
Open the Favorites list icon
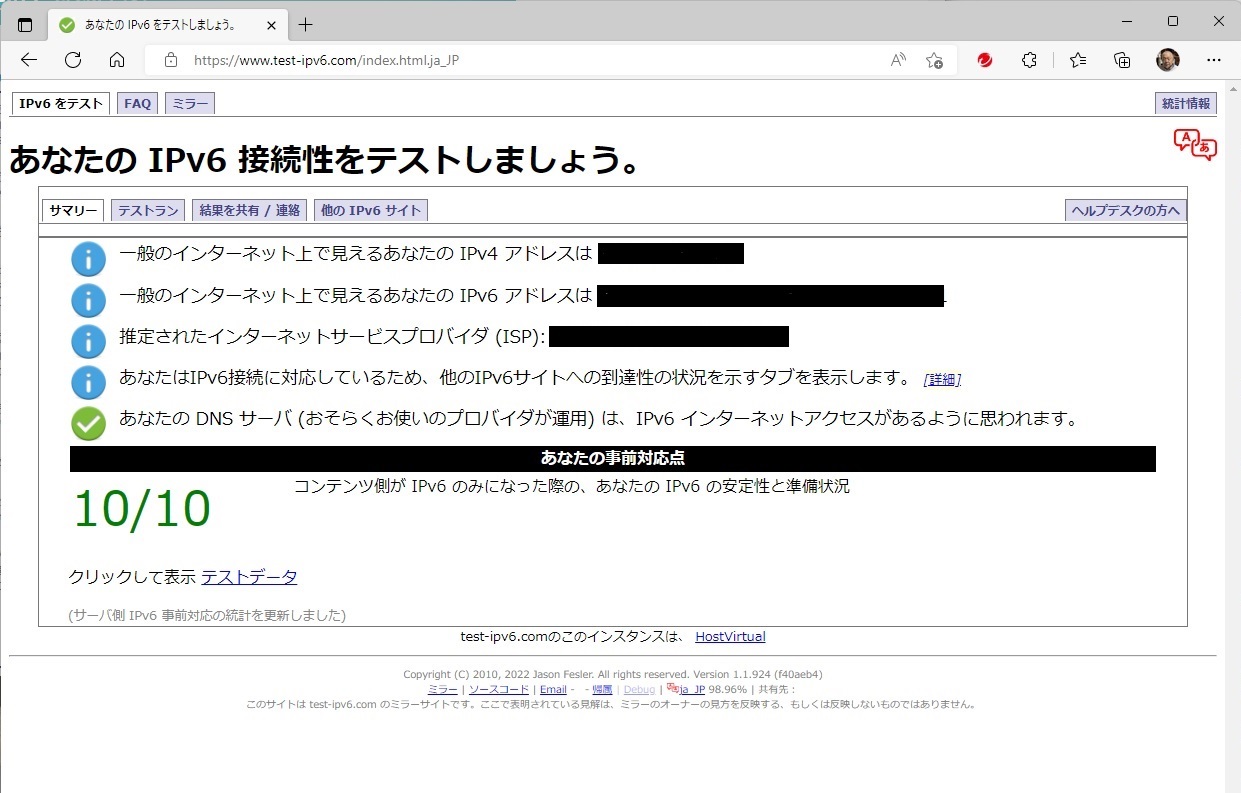point(1078,60)
